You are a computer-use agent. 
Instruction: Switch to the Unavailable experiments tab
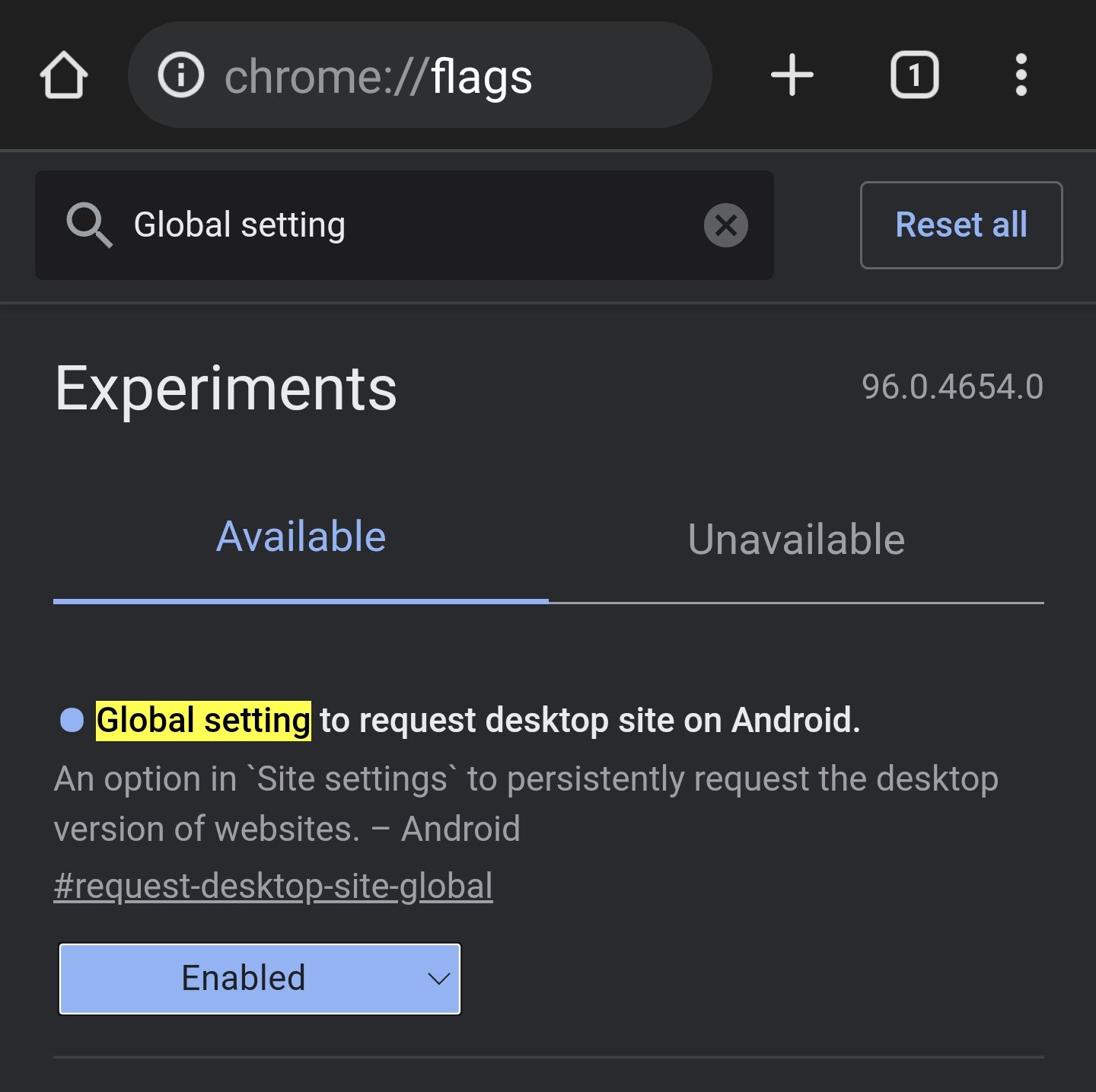click(x=795, y=539)
